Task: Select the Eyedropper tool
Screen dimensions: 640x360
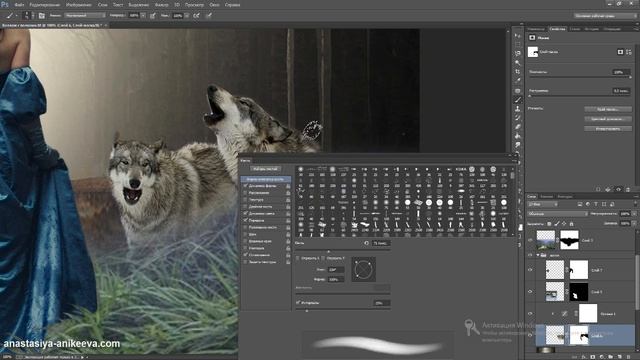Action: click(x=518, y=80)
